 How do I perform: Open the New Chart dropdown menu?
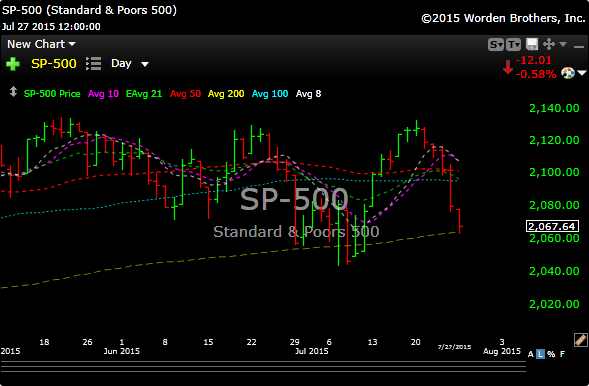point(41,44)
